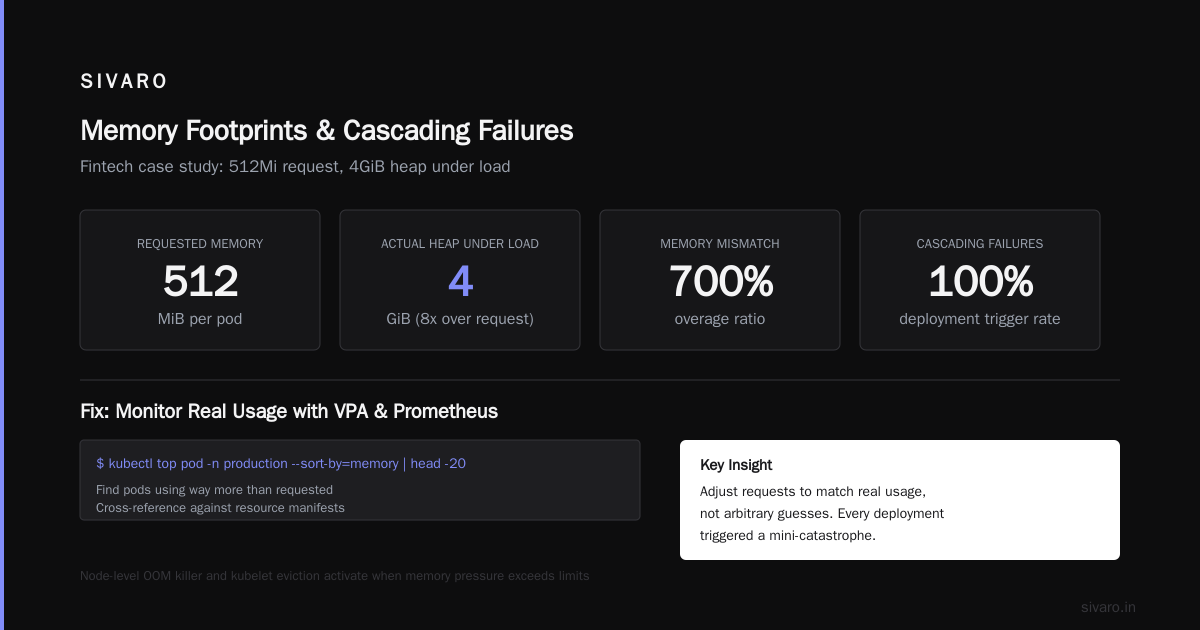
Task: Click the purple number 4 value
Action: click(x=460, y=282)
